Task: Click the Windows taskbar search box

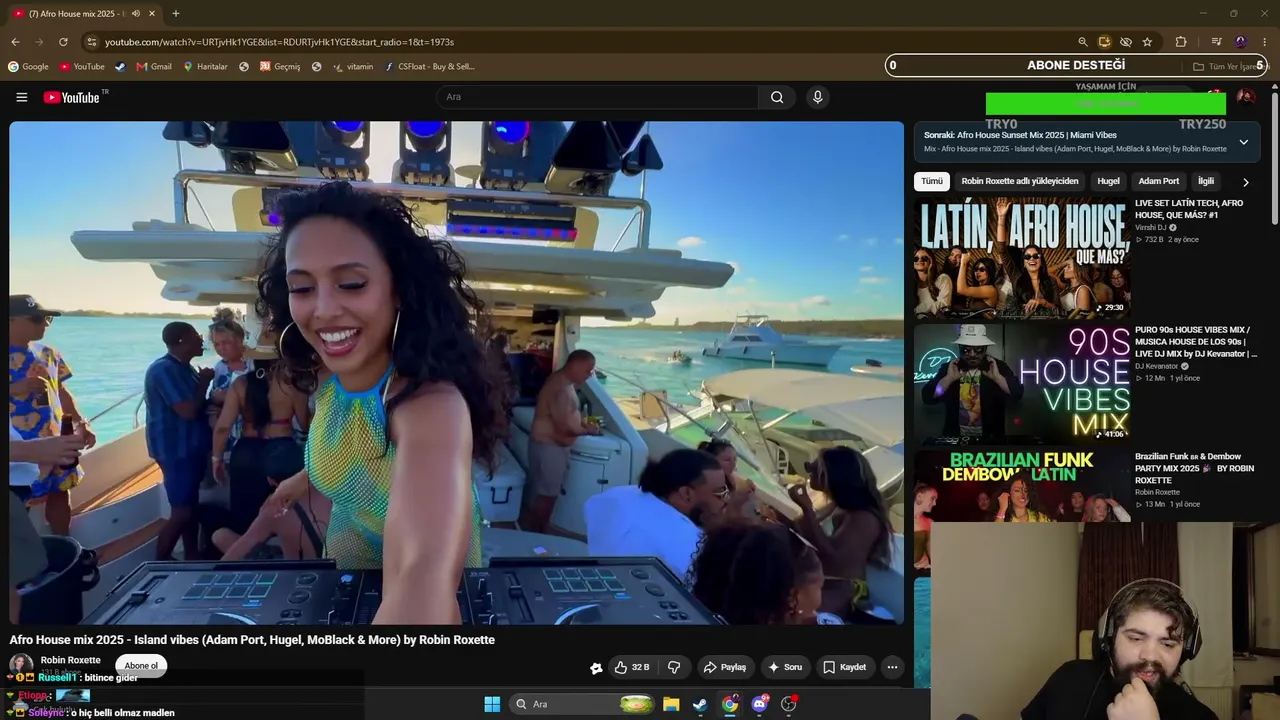Action: click(580, 704)
